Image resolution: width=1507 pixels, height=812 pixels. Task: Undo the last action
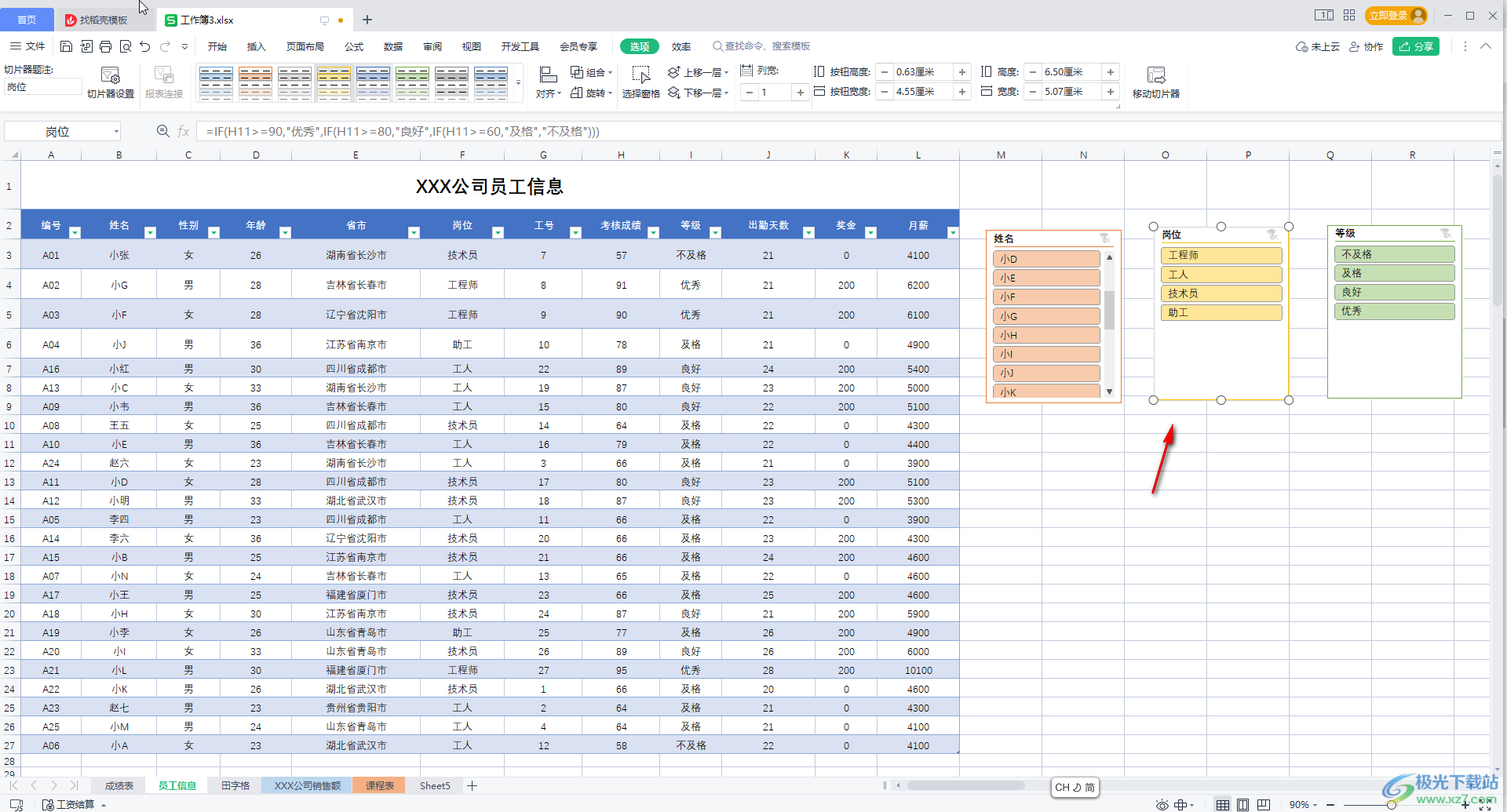click(144, 46)
